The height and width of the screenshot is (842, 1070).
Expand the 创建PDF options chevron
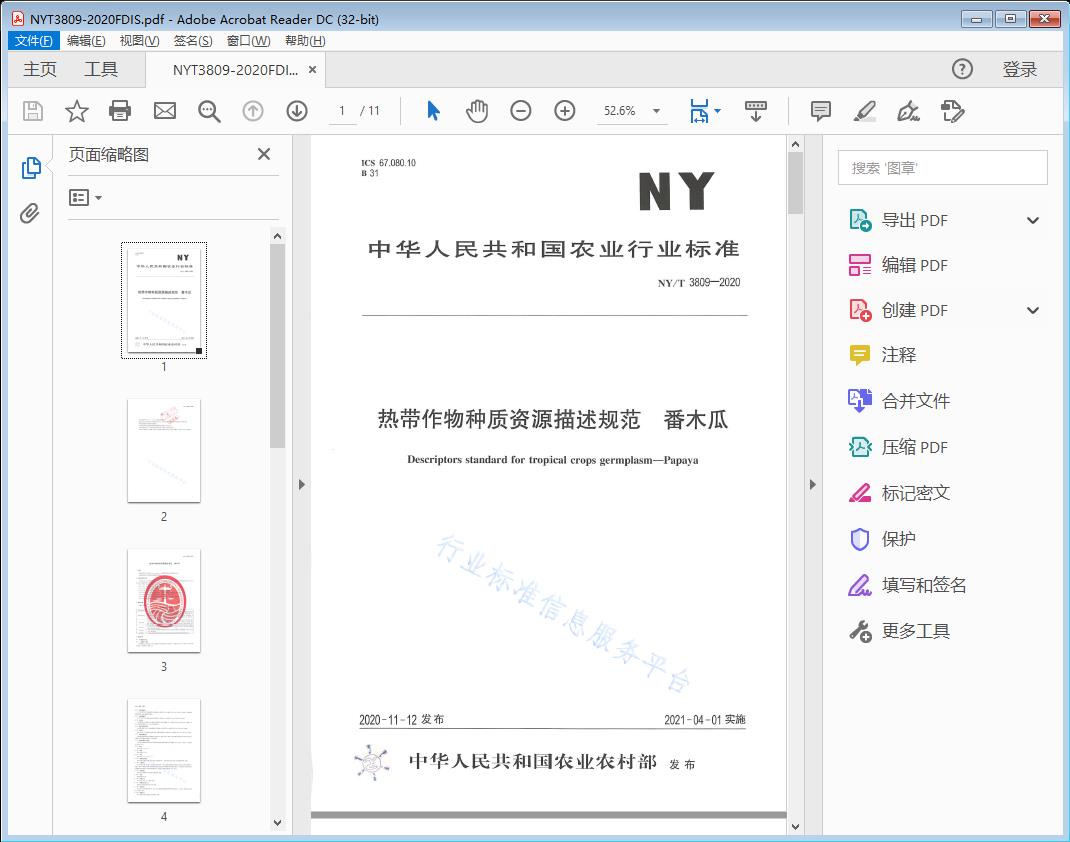[x=1033, y=310]
